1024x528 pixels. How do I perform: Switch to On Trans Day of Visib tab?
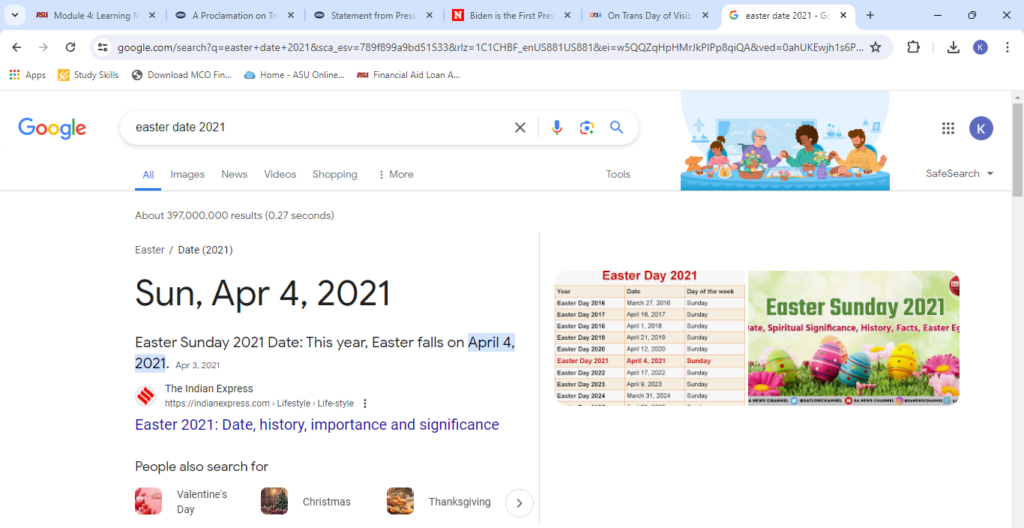coord(649,15)
